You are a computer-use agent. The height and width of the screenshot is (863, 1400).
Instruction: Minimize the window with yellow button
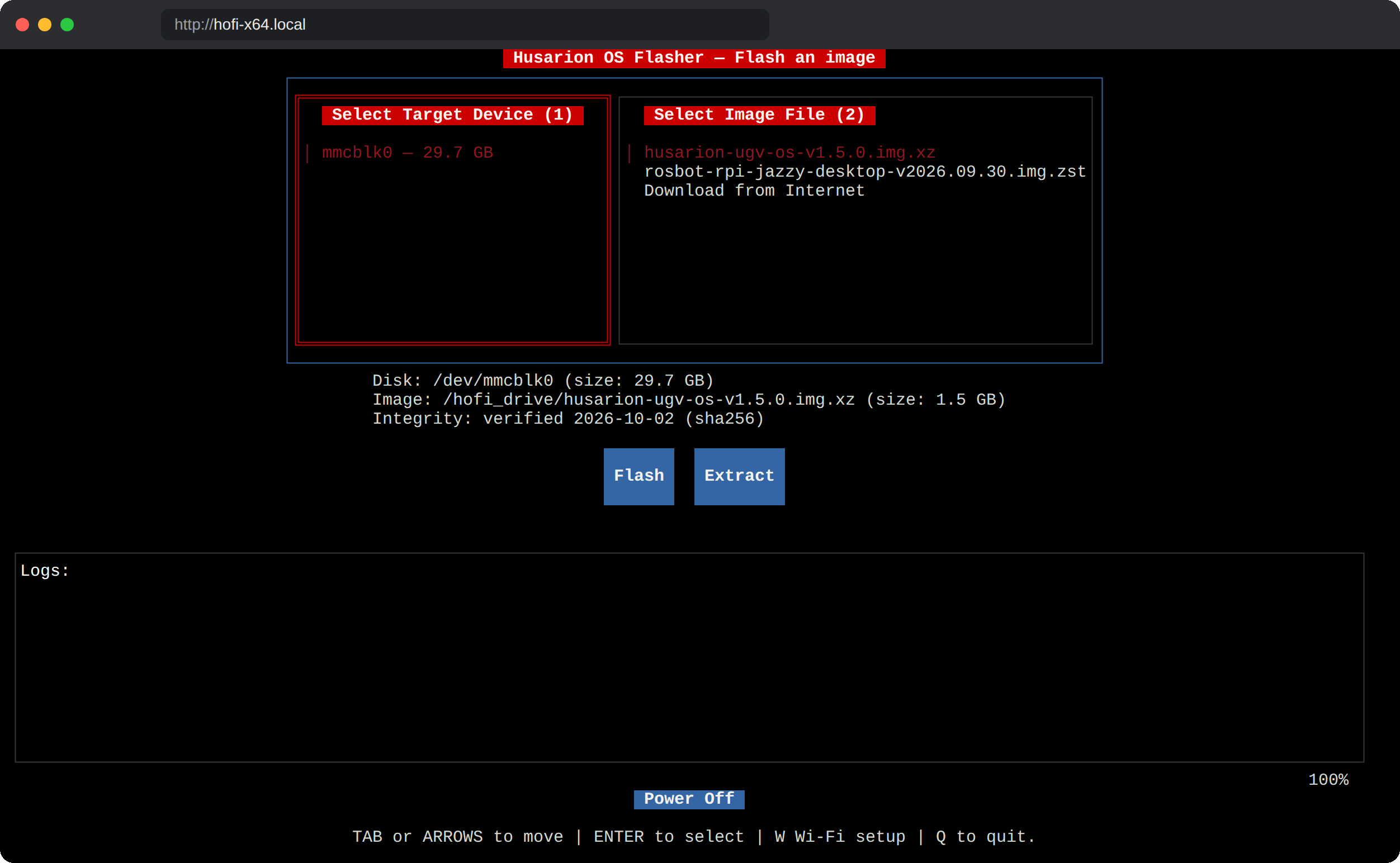click(45, 25)
